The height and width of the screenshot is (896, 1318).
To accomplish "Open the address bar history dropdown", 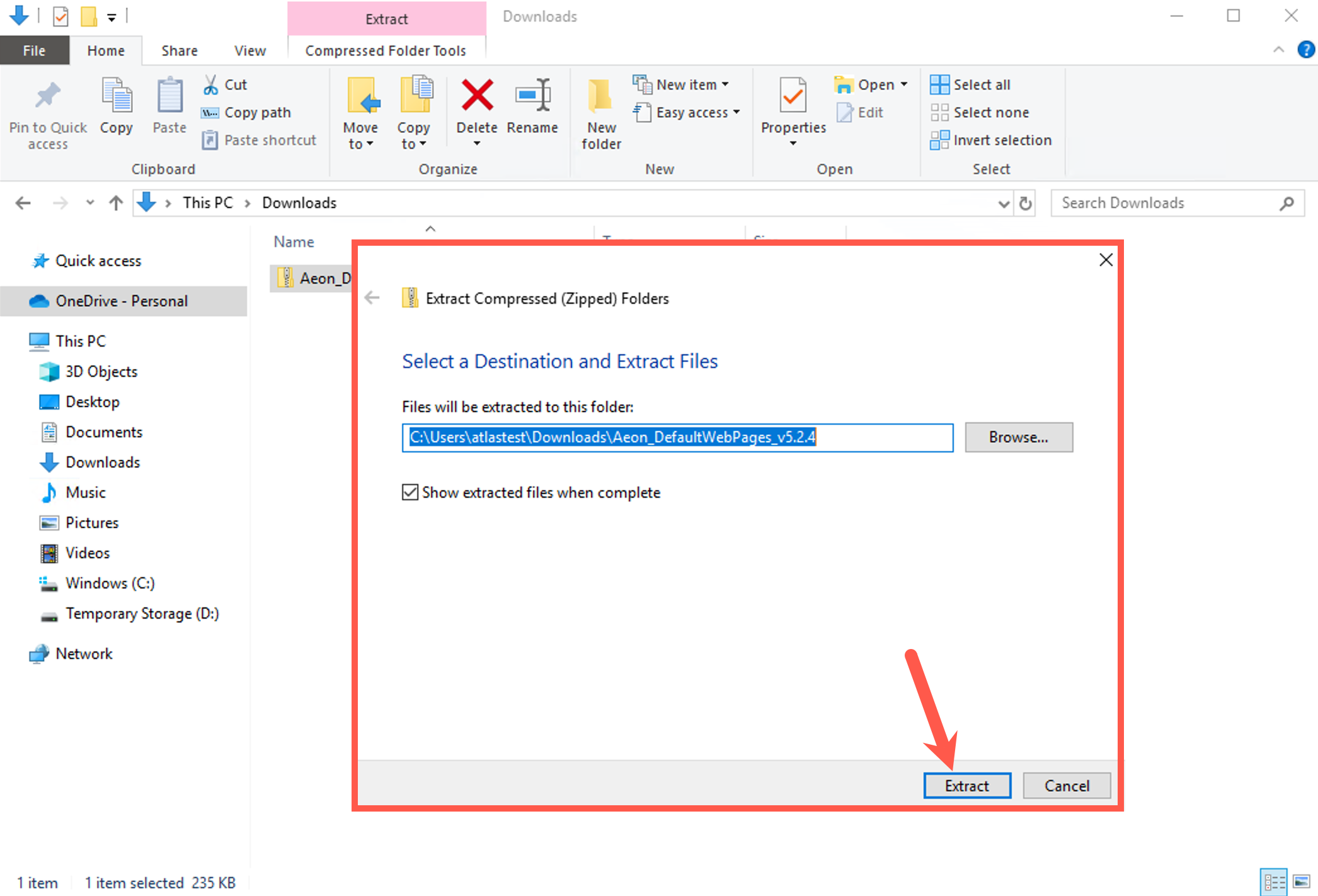I will coord(1003,203).
